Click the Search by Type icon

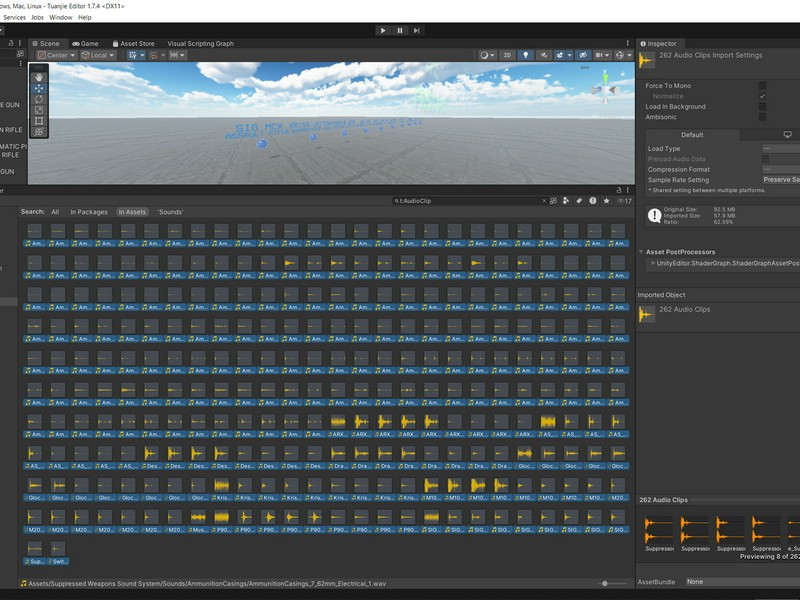566,201
